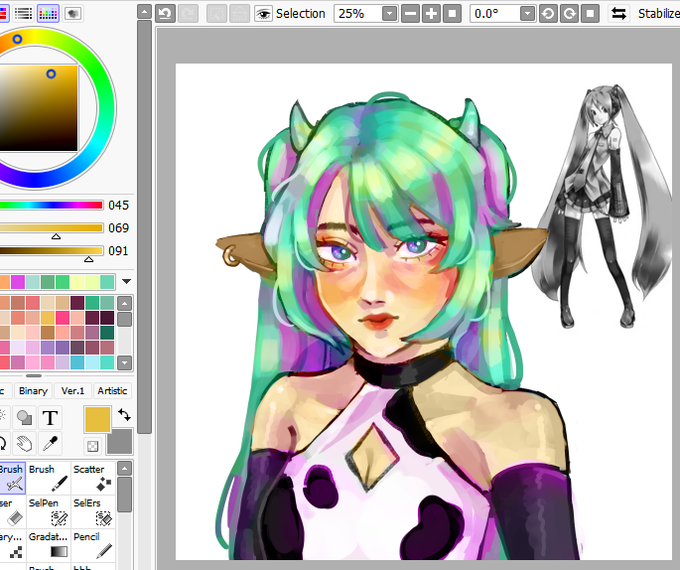Switch to the Ver.1 tab
Viewport: 680px width, 570px height.
(72, 391)
